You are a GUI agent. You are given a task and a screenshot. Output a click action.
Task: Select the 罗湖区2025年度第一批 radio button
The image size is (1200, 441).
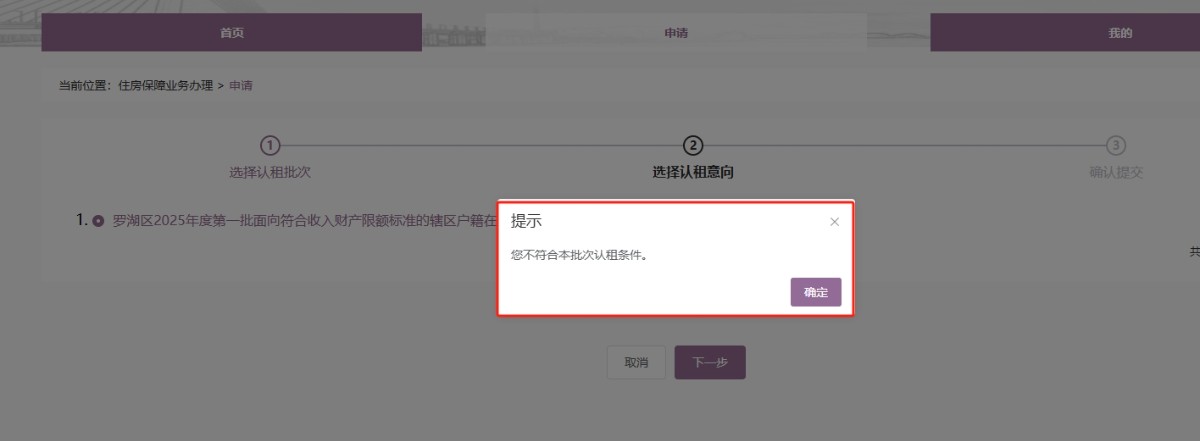(98, 221)
